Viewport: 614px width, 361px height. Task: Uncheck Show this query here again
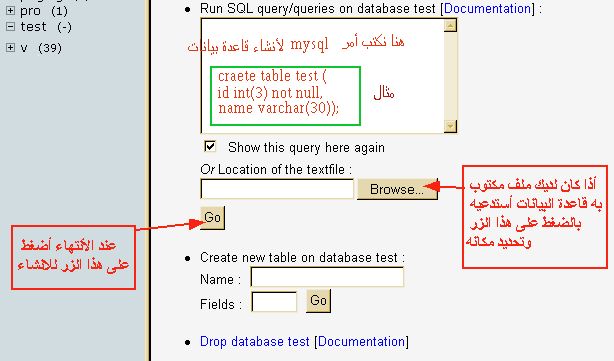[210, 146]
